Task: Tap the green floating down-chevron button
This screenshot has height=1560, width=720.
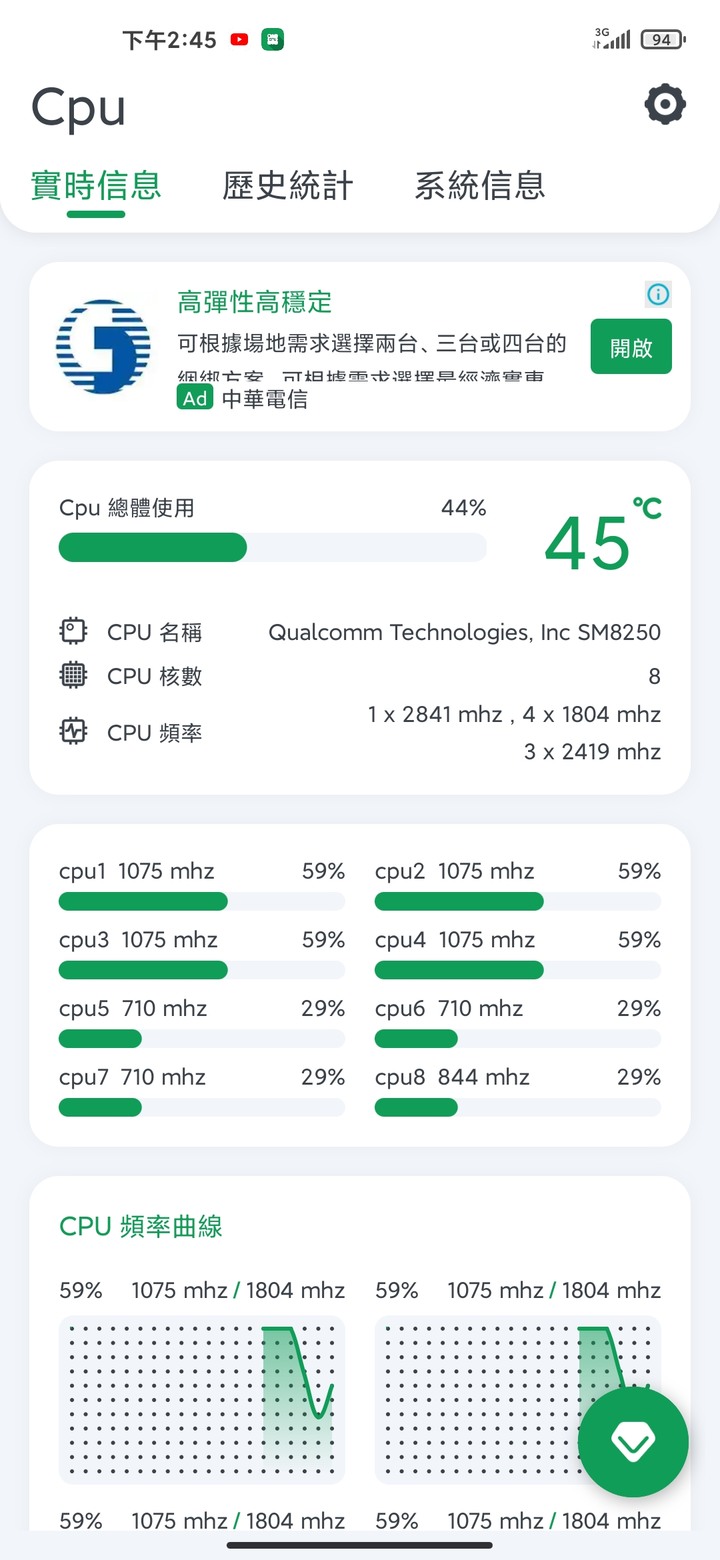Action: pos(633,1442)
